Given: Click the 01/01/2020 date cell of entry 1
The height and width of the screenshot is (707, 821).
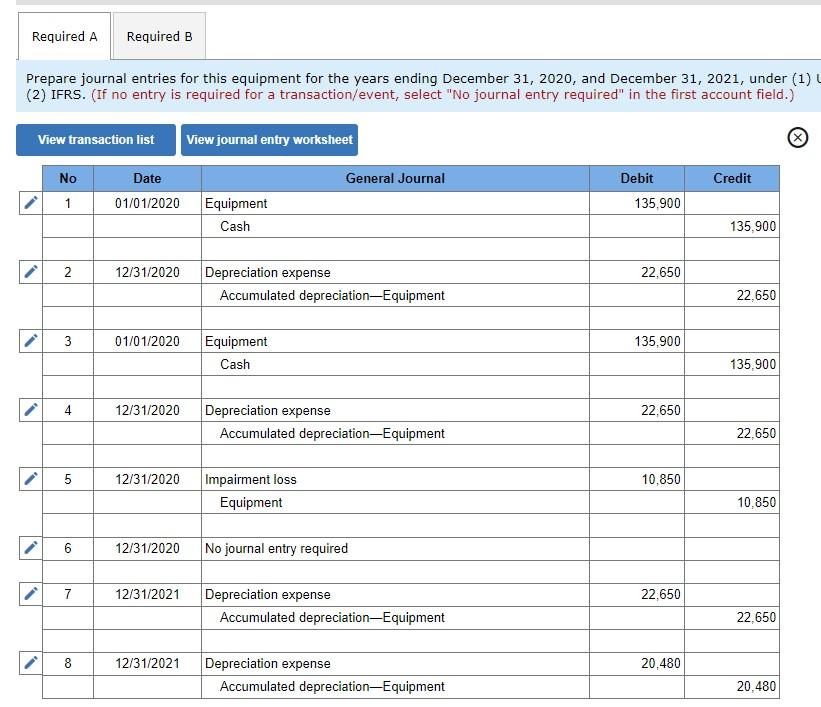Looking at the screenshot, I should pyautogui.click(x=146, y=203).
